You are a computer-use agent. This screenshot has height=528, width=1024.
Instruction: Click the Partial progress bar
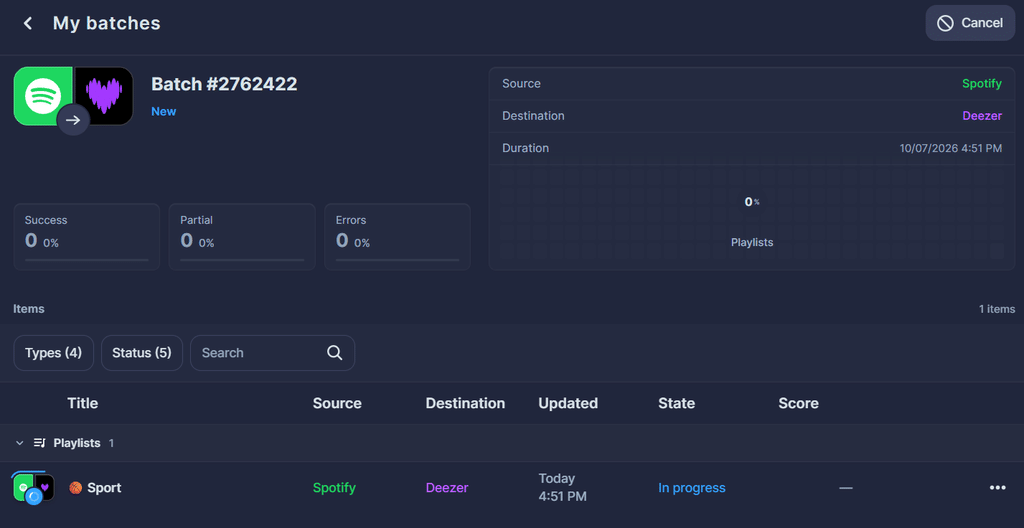242,260
